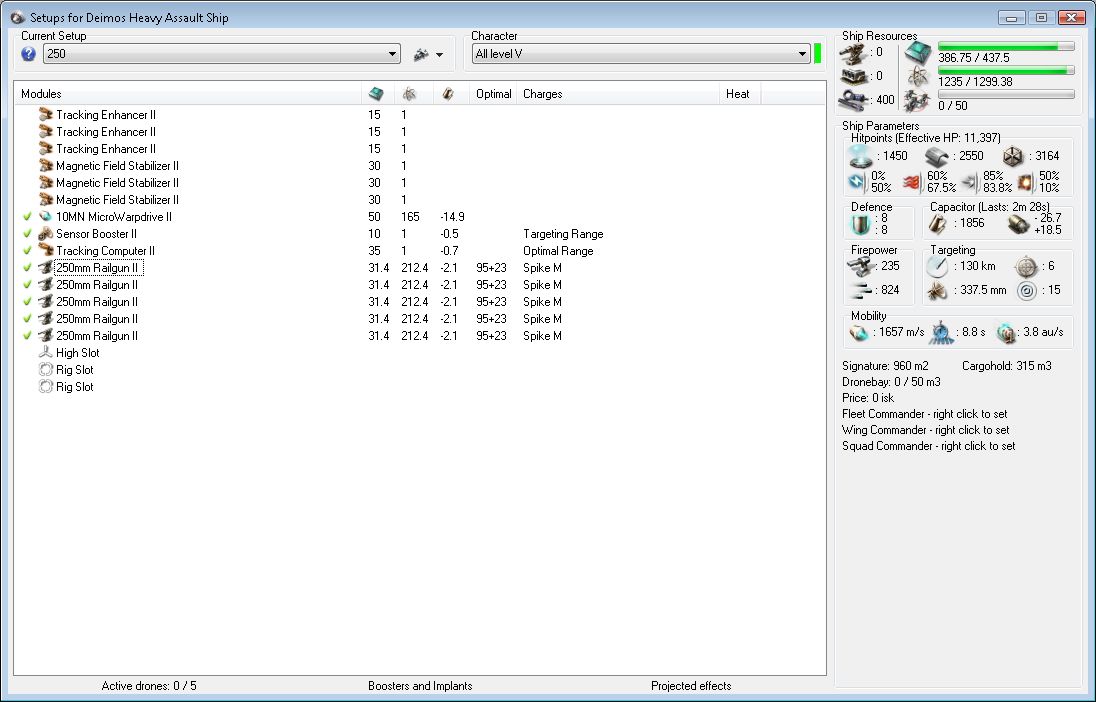Screen dimensions: 1096x702
Task: Open the ship options arrow beside setup dropdown
Action: point(440,55)
